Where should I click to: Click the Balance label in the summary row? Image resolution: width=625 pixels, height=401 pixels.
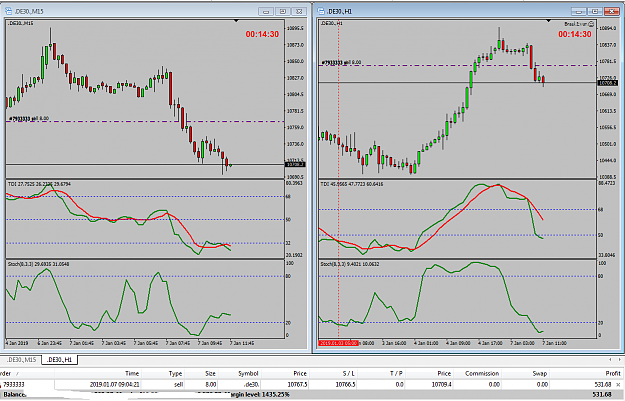[x=15, y=395]
